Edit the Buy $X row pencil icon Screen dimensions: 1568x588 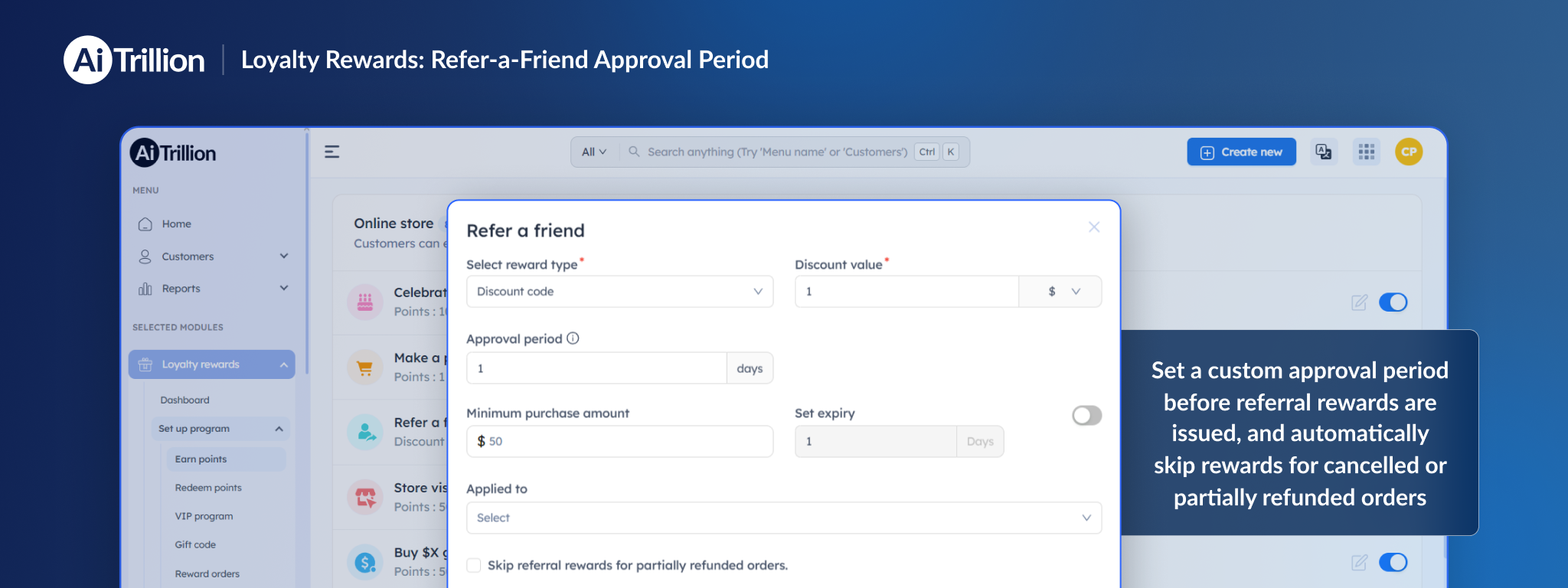[x=1359, y=563]
